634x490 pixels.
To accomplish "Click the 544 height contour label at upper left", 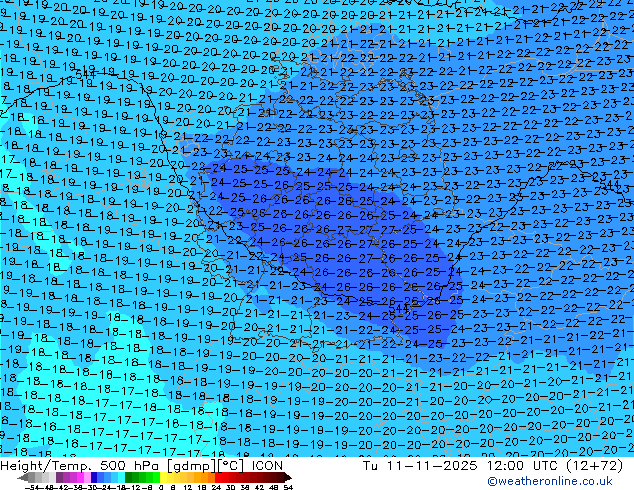I will point(85,75).
